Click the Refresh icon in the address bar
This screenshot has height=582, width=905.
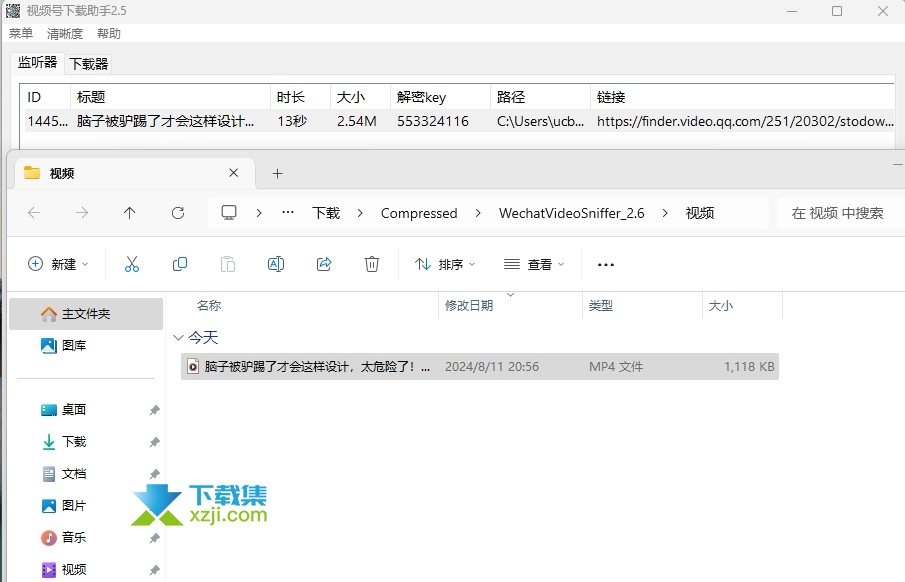point(178,212)
